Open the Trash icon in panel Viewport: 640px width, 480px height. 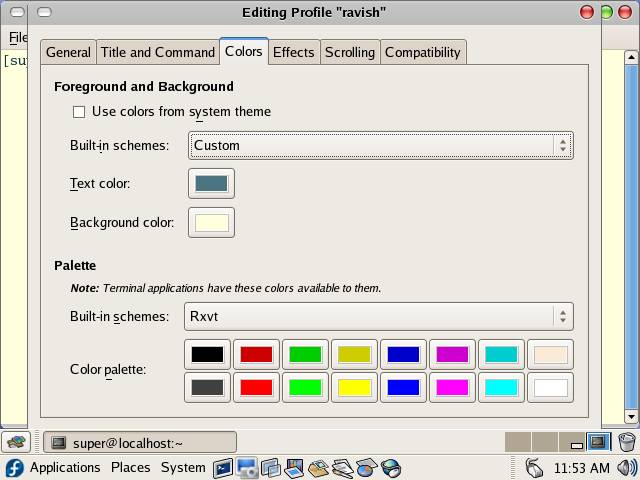coord(627,442)
